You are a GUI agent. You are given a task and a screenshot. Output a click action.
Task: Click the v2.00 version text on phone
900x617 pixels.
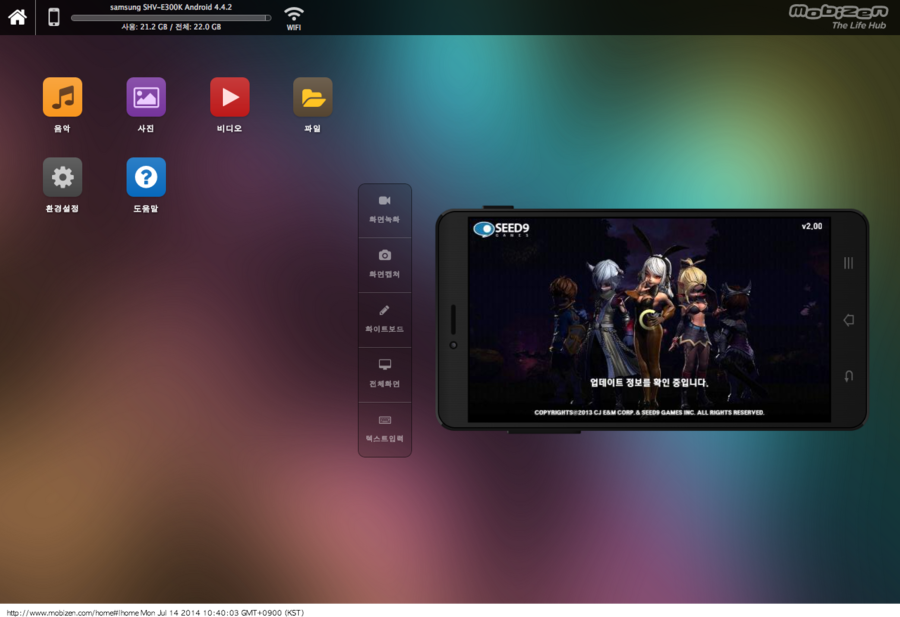coord(812,226)
